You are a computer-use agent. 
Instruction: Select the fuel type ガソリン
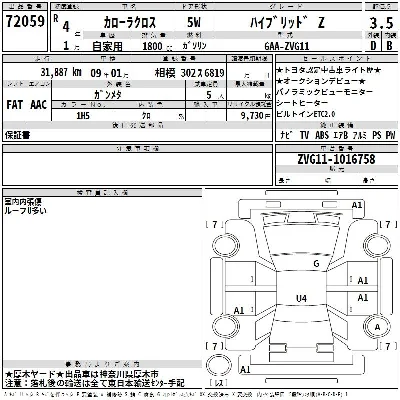pyautogui.click(x=194, y=46)
